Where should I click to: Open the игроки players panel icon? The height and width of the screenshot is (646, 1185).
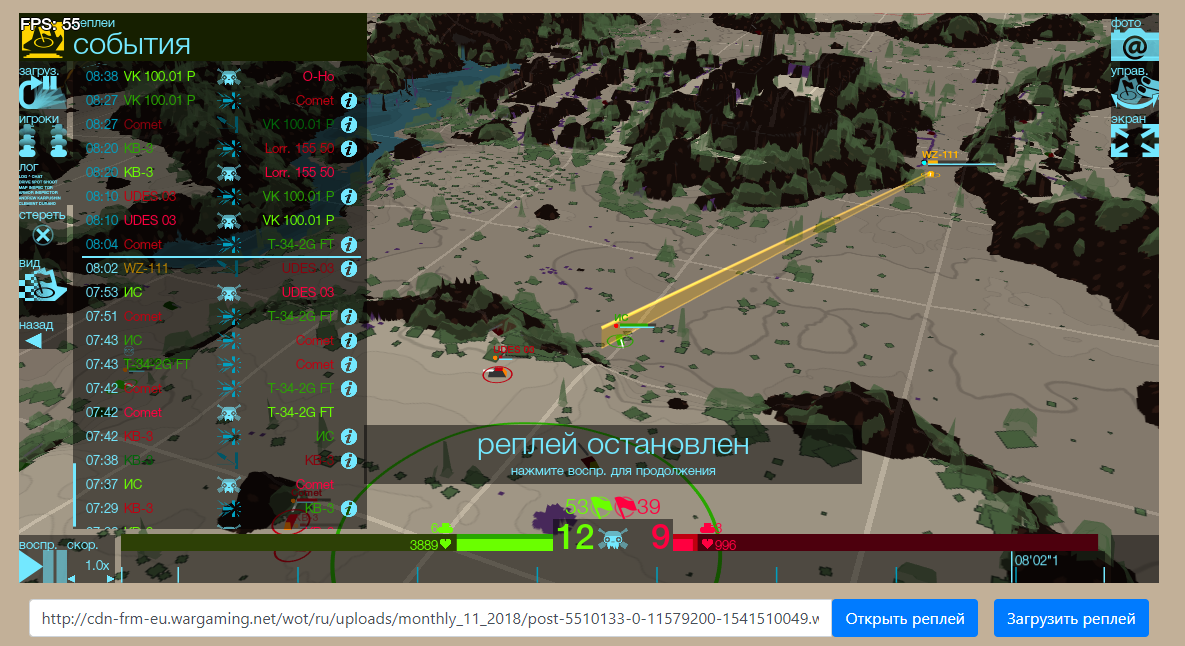coord(42,141)
